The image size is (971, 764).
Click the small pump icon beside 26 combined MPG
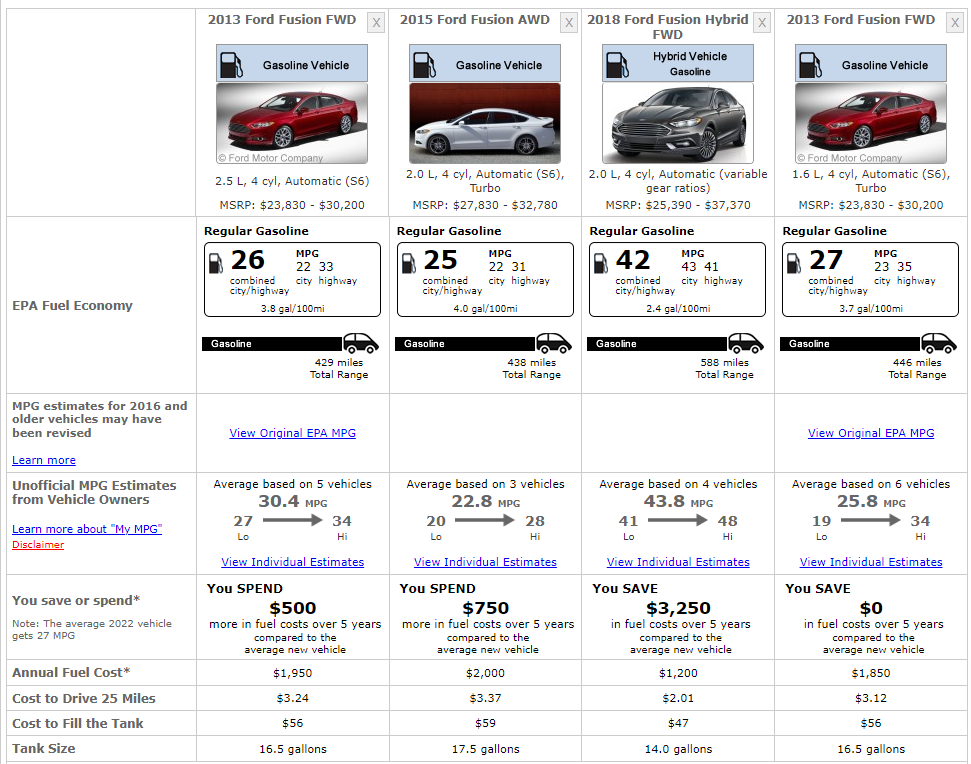[216, 263]
